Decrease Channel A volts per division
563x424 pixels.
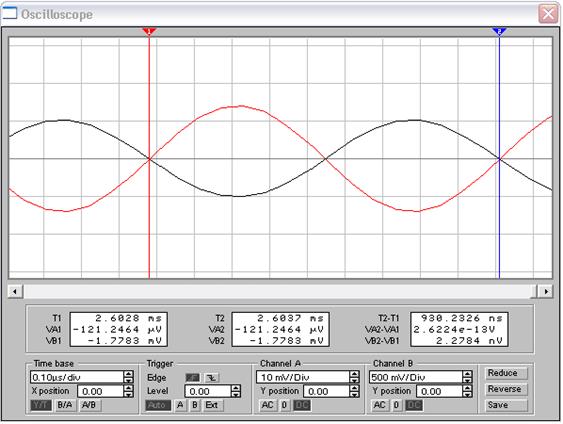[x=354, y=381]
